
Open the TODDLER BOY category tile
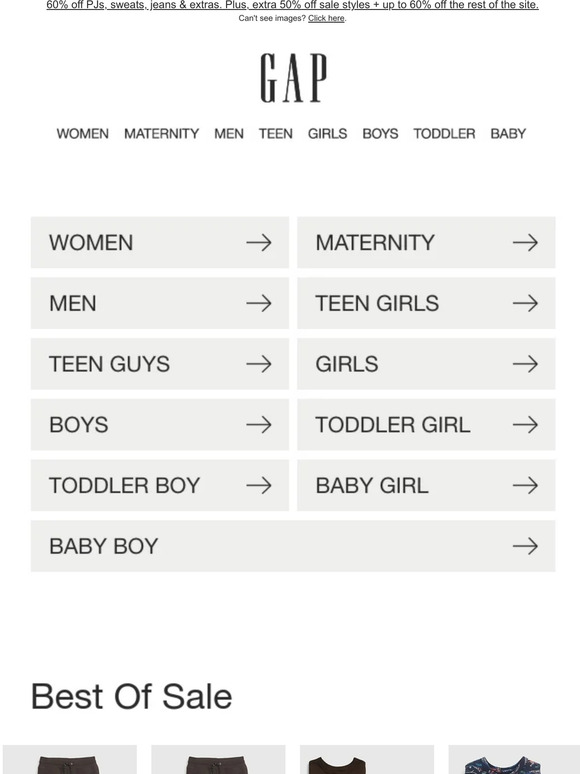160,485
